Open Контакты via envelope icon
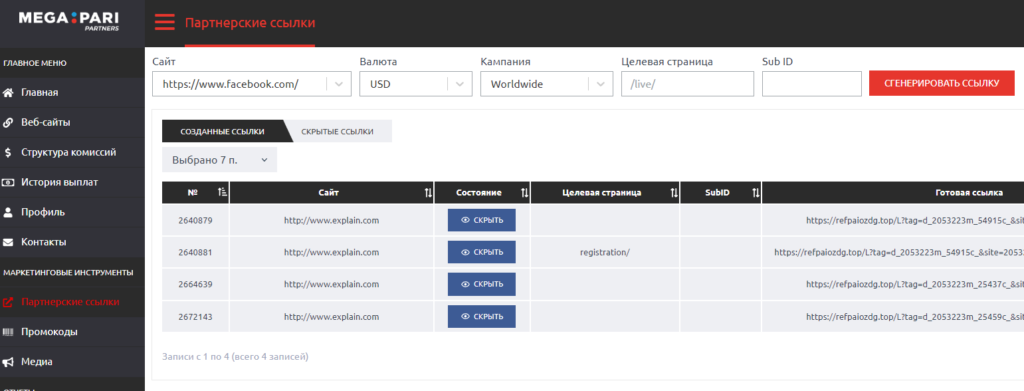 [x=8, y=242]
